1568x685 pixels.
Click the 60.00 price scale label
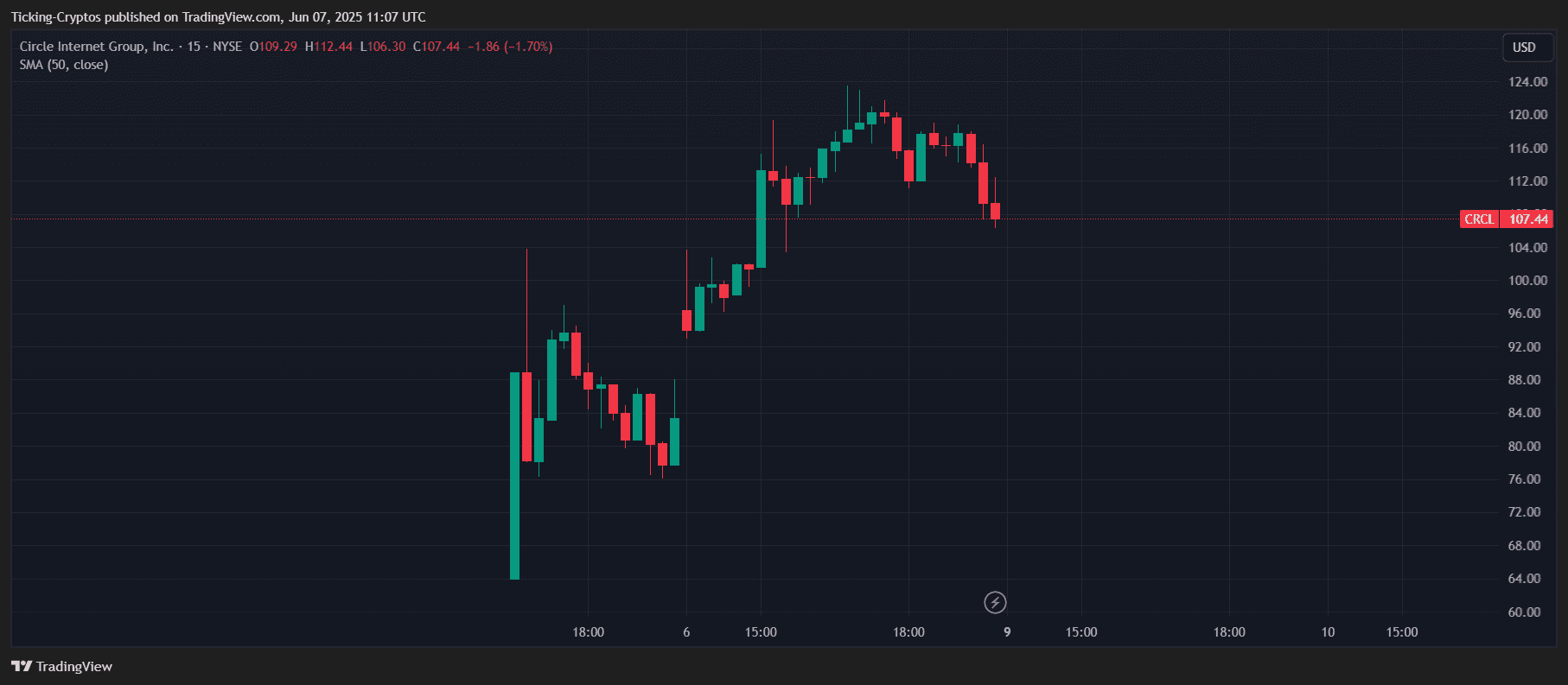1524,612
